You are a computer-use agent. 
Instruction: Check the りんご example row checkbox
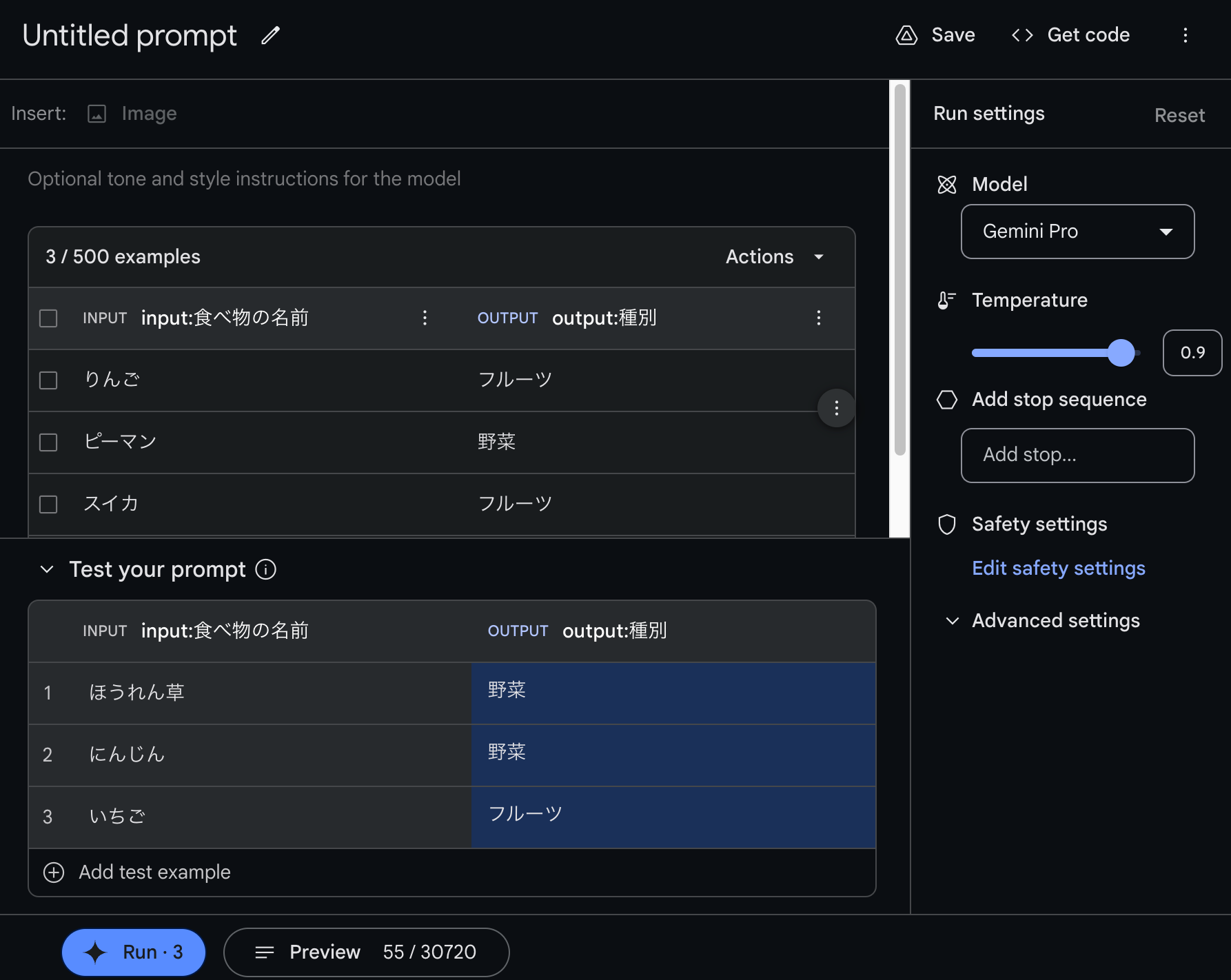(x=48, y=380)
